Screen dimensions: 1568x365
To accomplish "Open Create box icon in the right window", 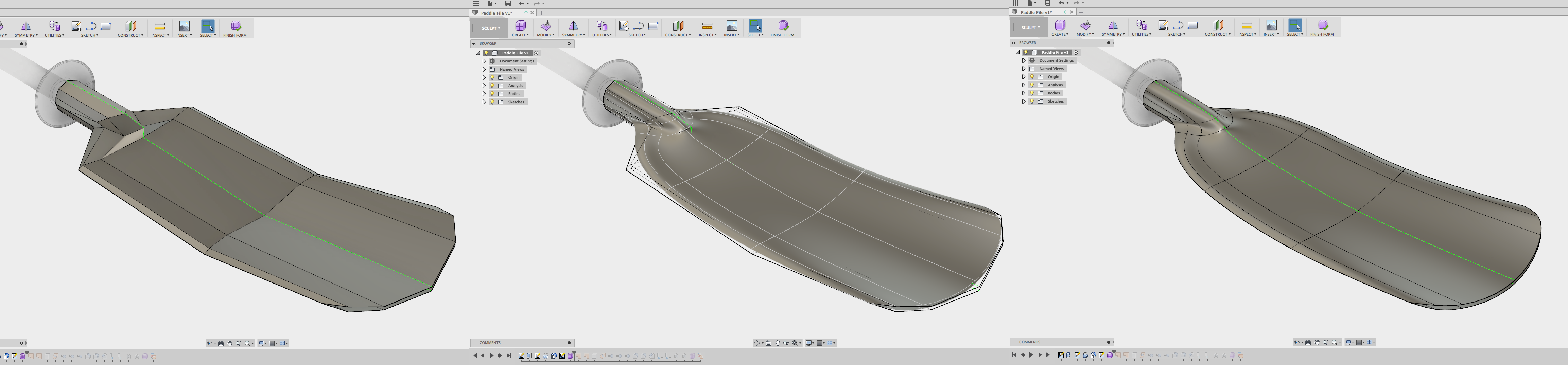I will point(1060,25).
